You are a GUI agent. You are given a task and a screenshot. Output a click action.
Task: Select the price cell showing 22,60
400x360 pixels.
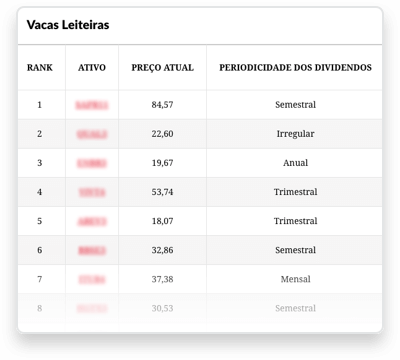click(x=162, y=134)
